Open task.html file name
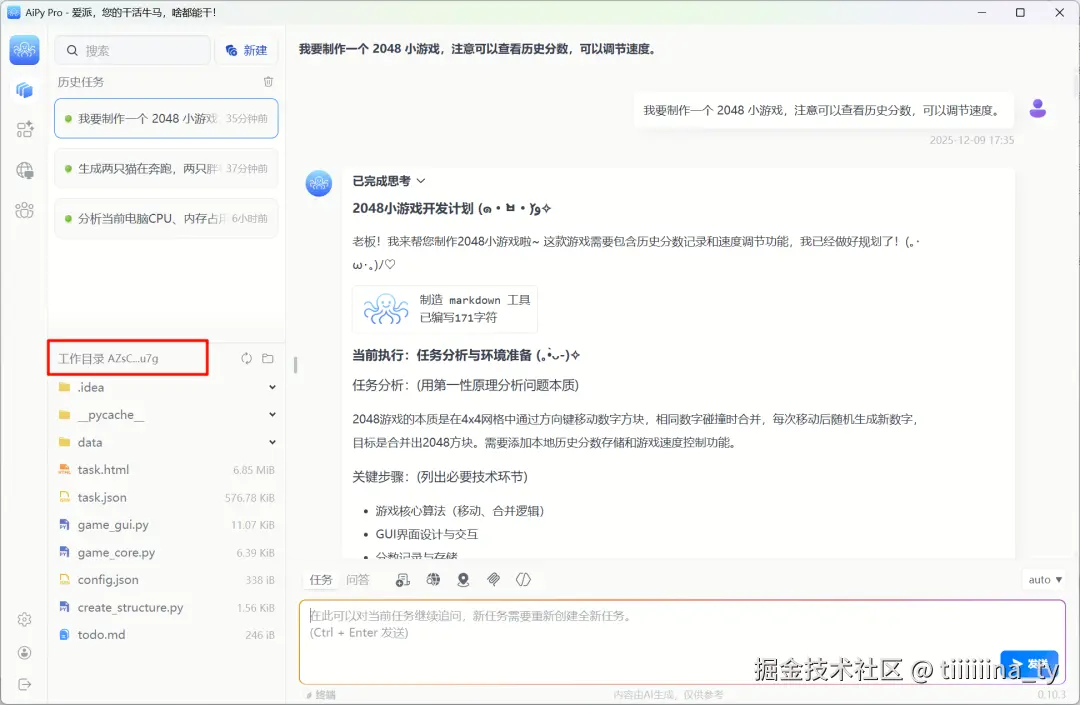Screen dimensions: 1080x705 tap(103, 470)
